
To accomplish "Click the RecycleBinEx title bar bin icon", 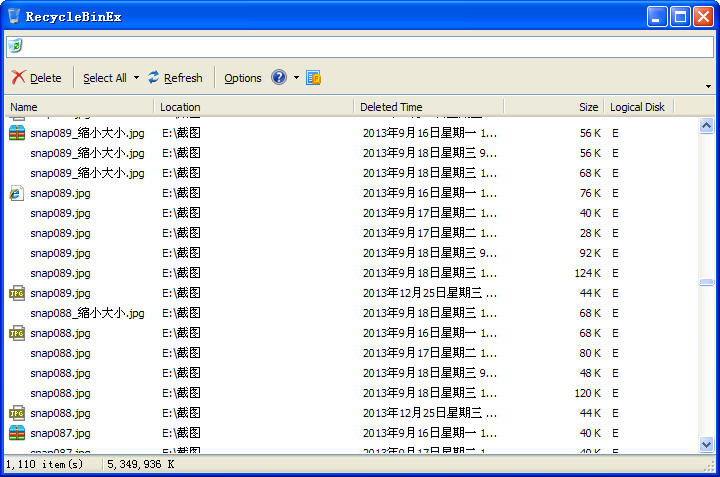I will click(x=14, y=16).
